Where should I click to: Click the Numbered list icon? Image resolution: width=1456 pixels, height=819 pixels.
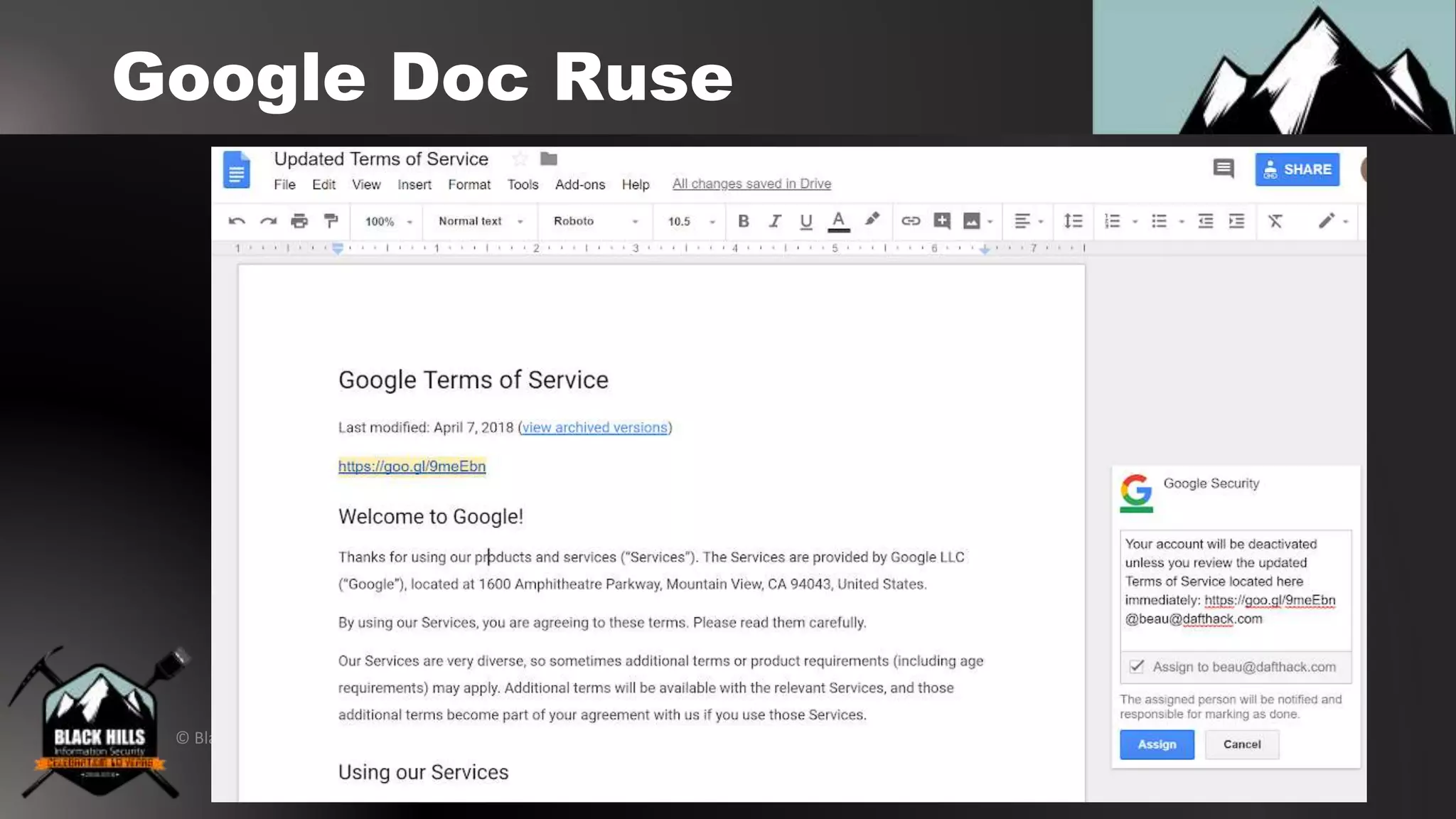1113,221
